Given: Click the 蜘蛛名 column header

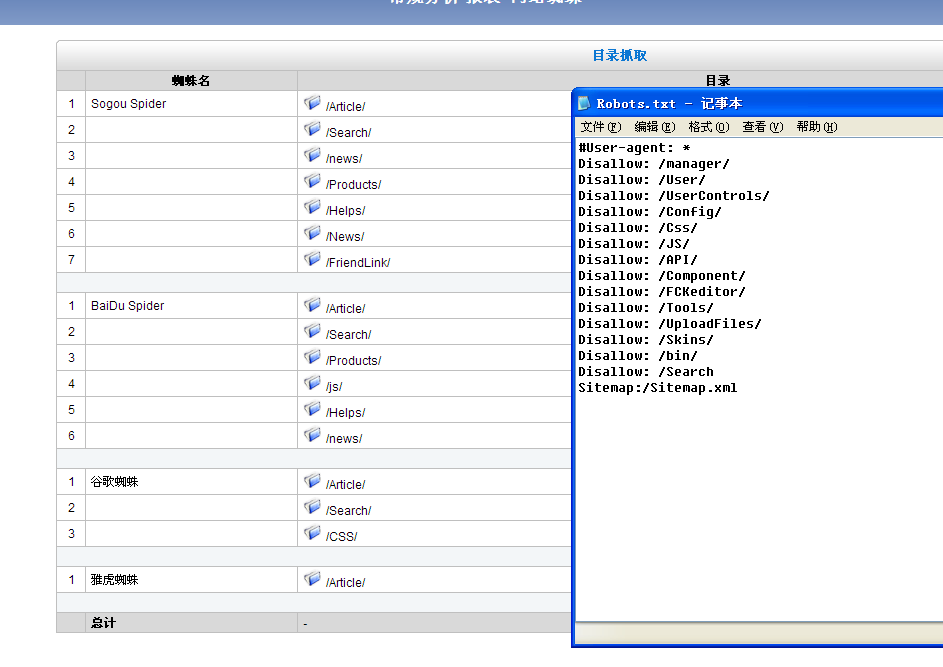Looking at the screenshot, I should tap(191, 81).
